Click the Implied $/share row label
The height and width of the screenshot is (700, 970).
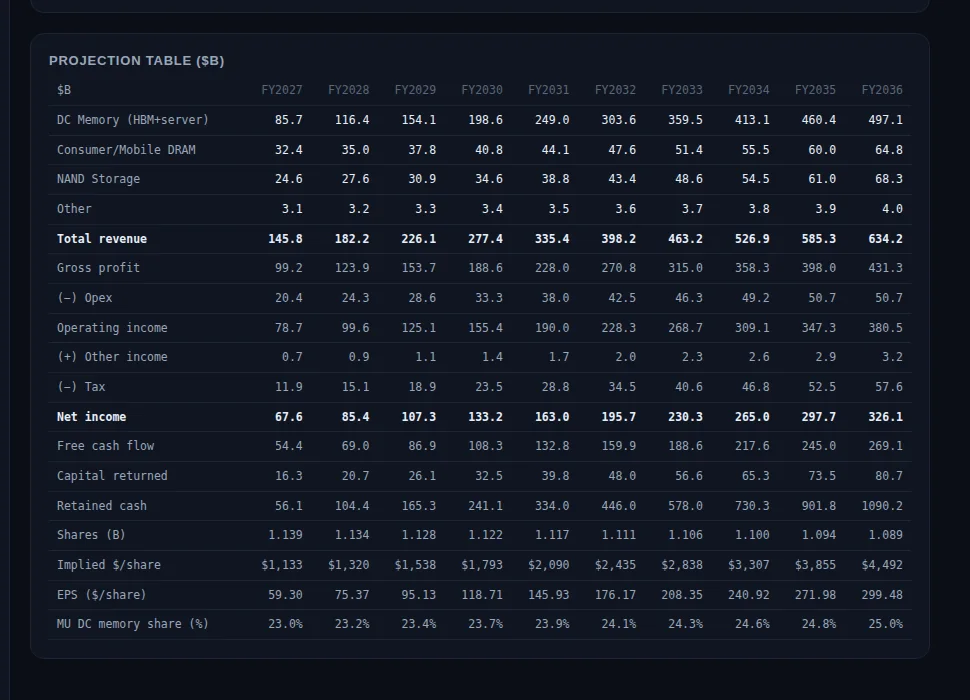tap(109, 565)
